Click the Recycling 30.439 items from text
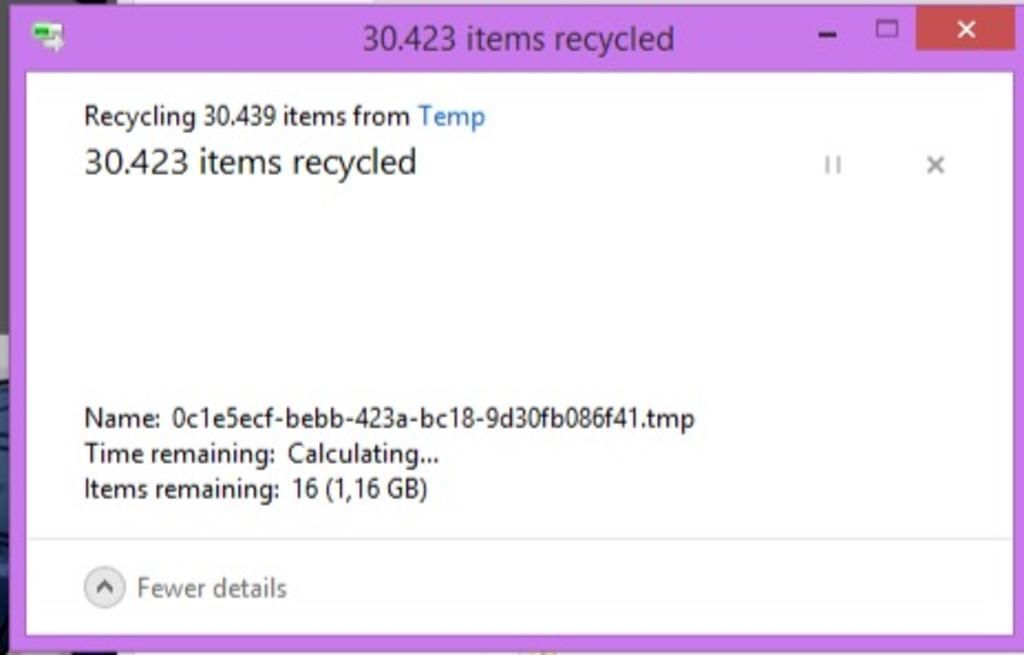Image resolution: width=1024 pixels, height=655 pixels. pos(247,117)
